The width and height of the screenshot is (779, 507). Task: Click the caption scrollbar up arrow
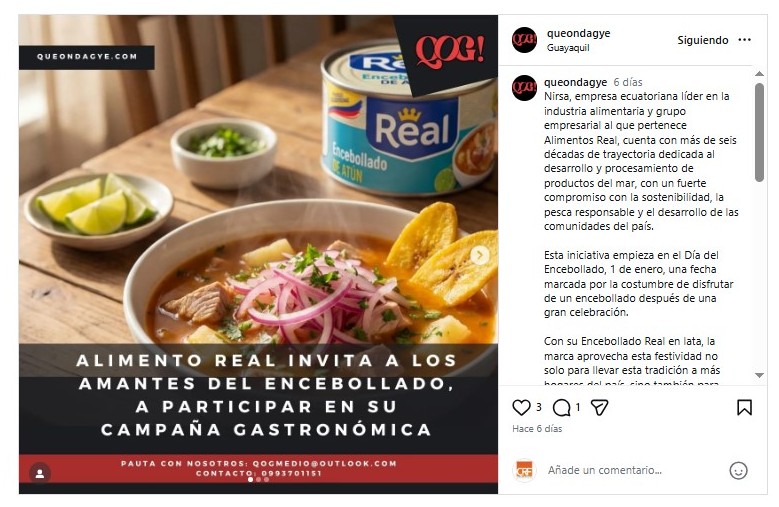click(x=759, y=73)
